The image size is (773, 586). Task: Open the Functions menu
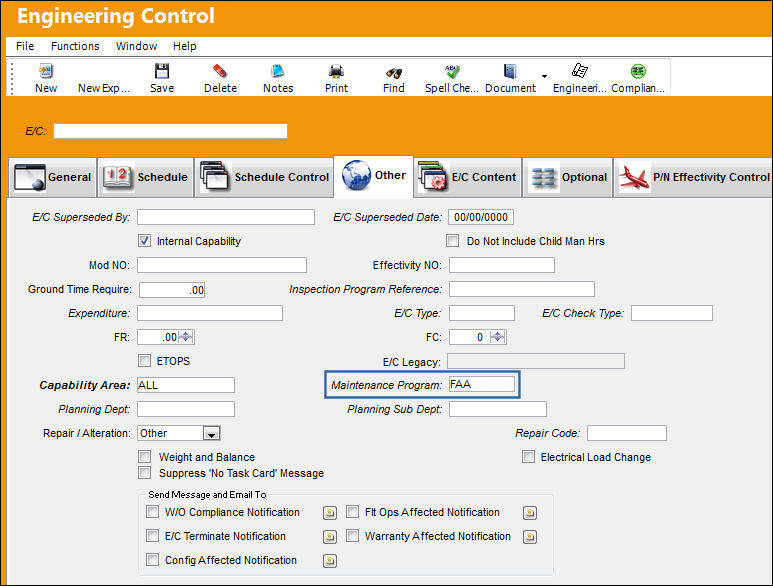(x=75, y=46)
